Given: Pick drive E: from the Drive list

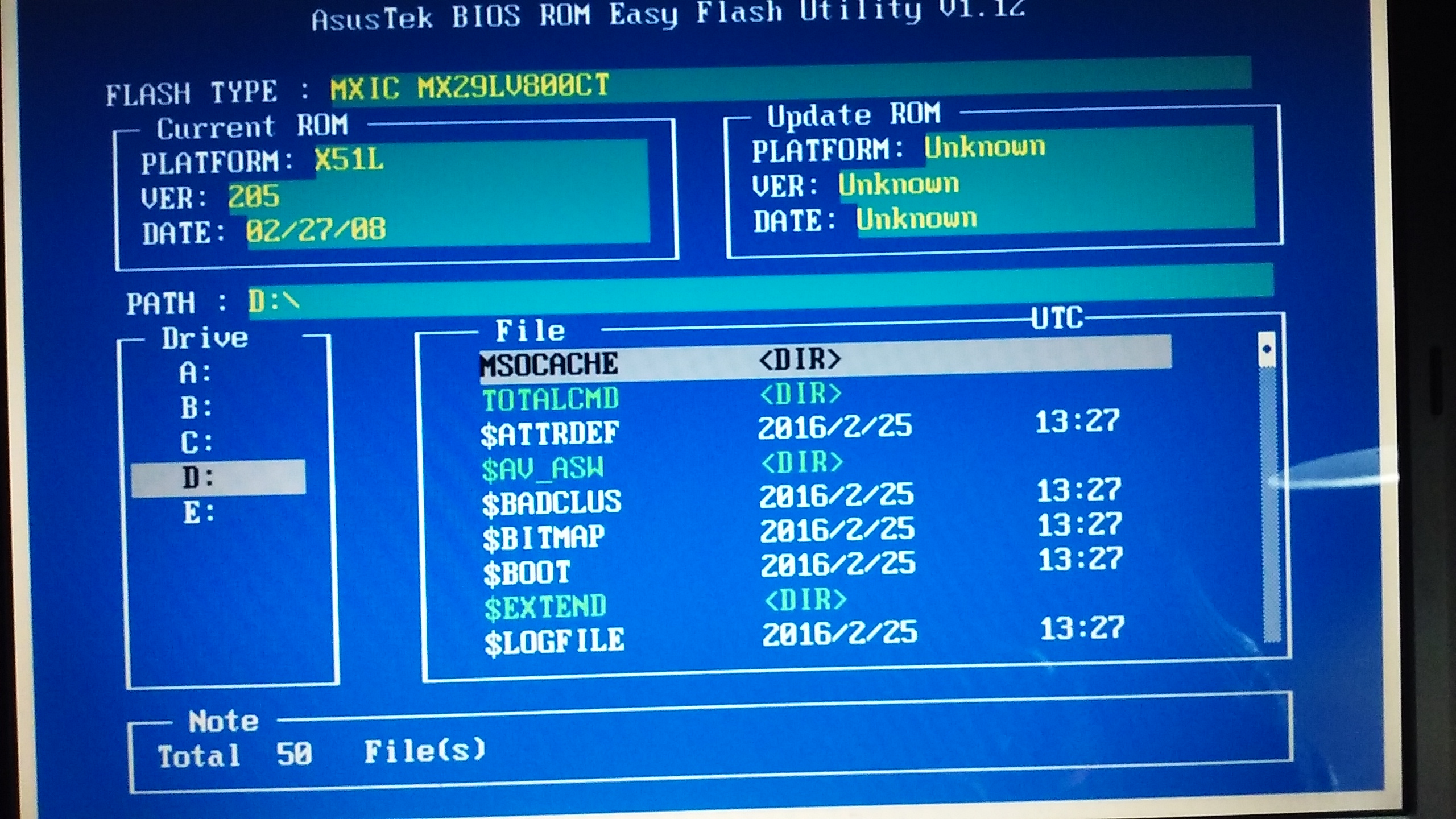Looking at the screenshot, I should [199, 512].
